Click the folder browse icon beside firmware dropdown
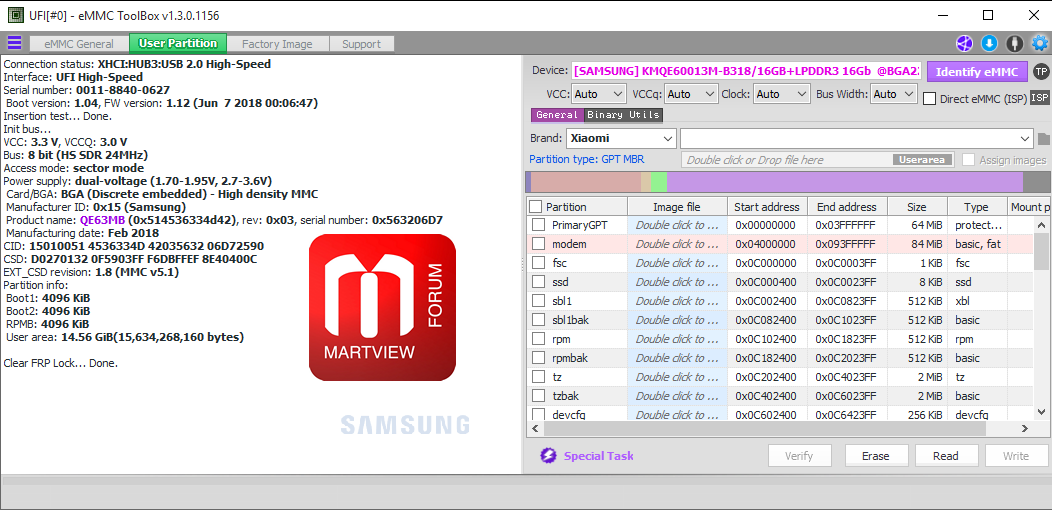 (x=1043, y=139)
